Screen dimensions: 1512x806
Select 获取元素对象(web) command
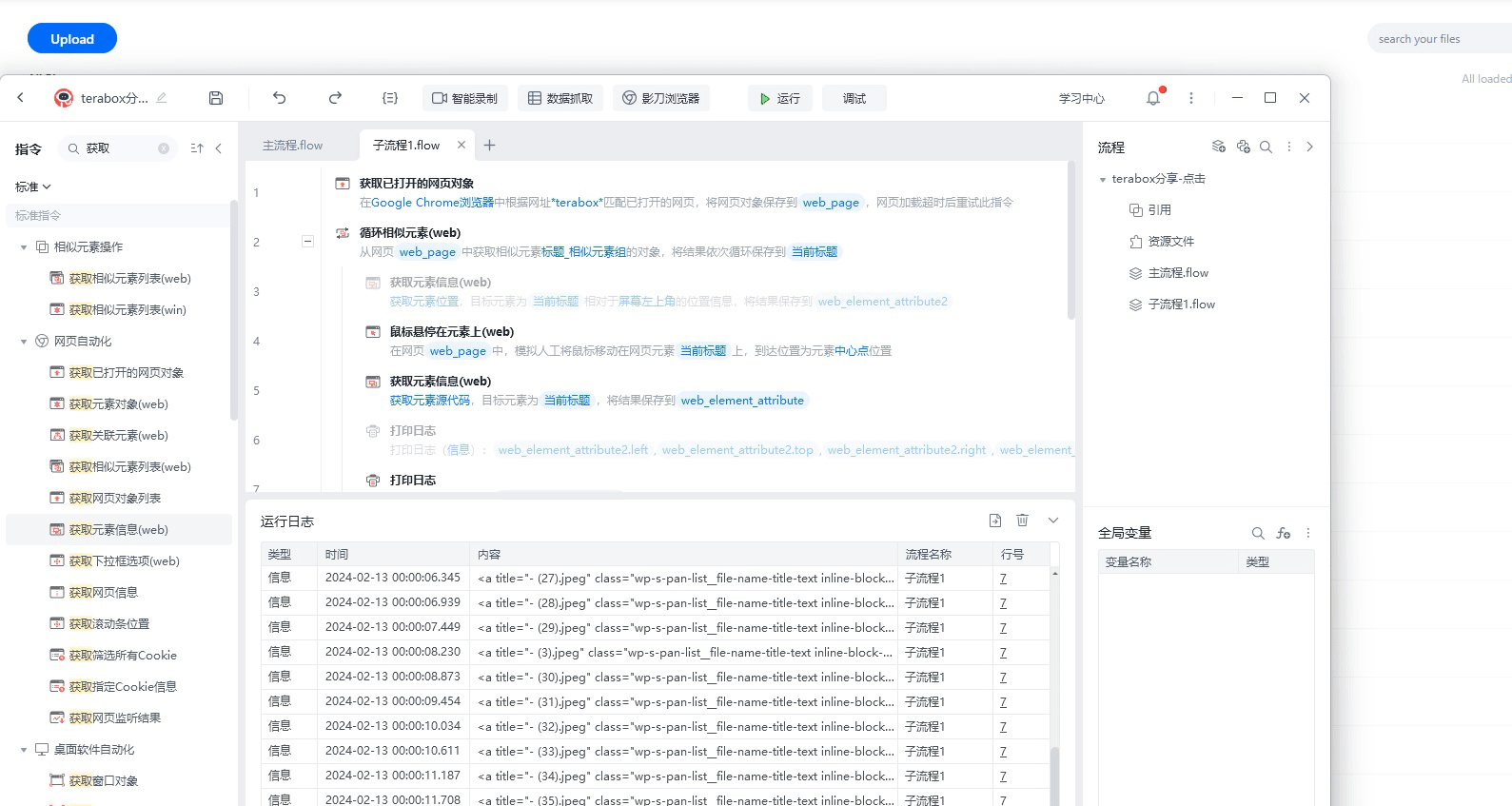(x=118, y=404)
